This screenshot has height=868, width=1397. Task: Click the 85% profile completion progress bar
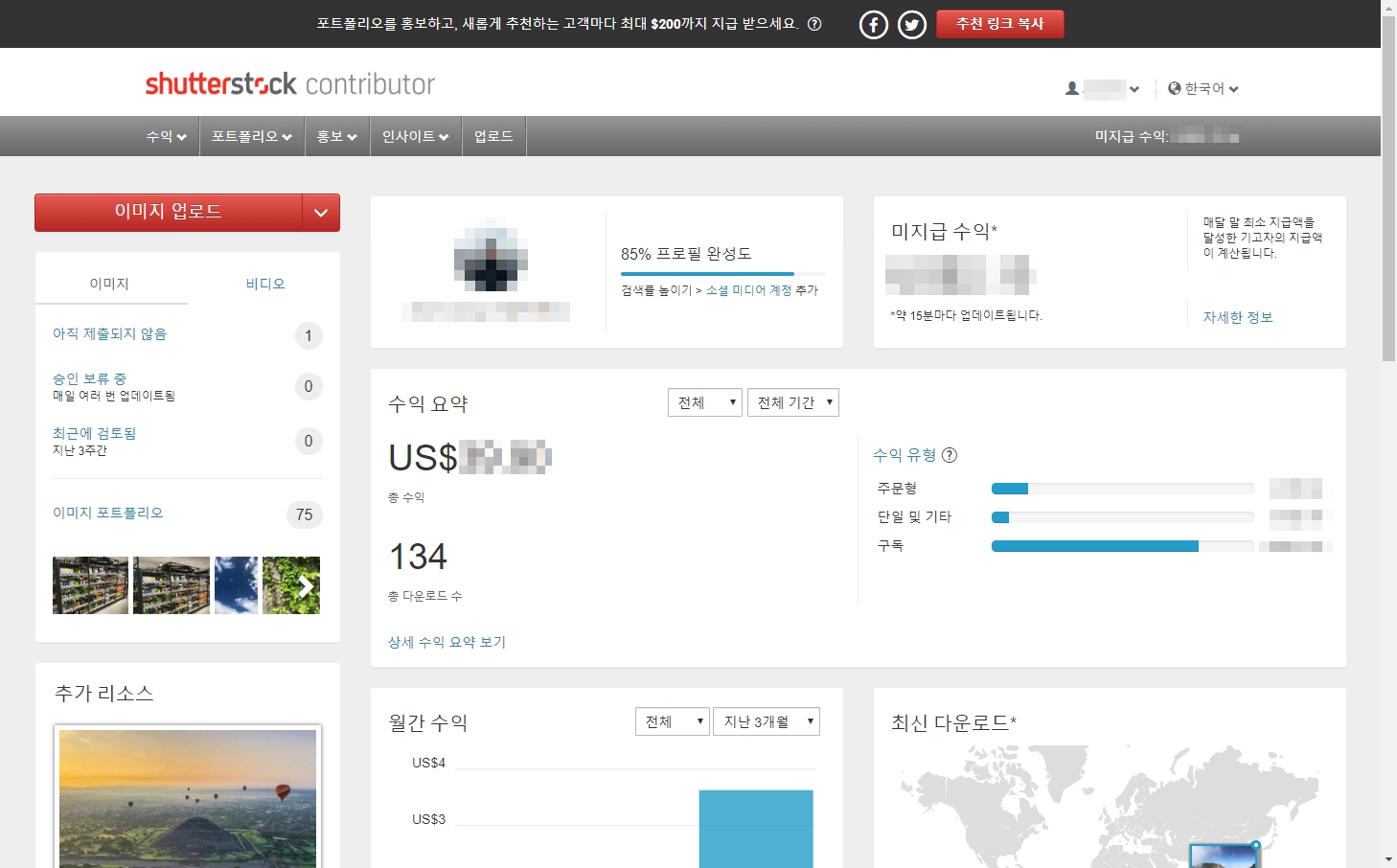(x=723, y=274)
